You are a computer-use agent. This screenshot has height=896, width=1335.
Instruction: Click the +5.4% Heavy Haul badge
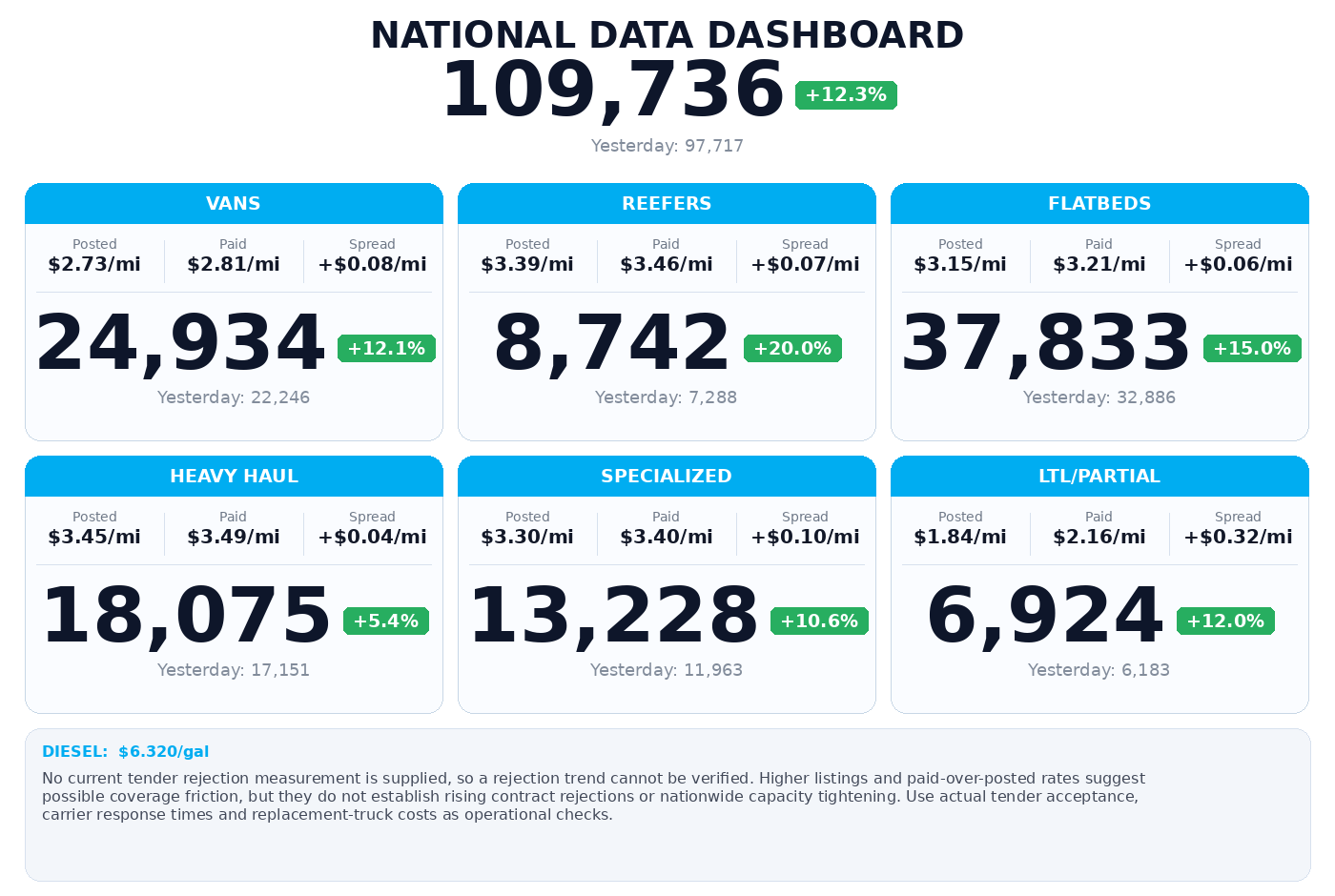point(386,621)
